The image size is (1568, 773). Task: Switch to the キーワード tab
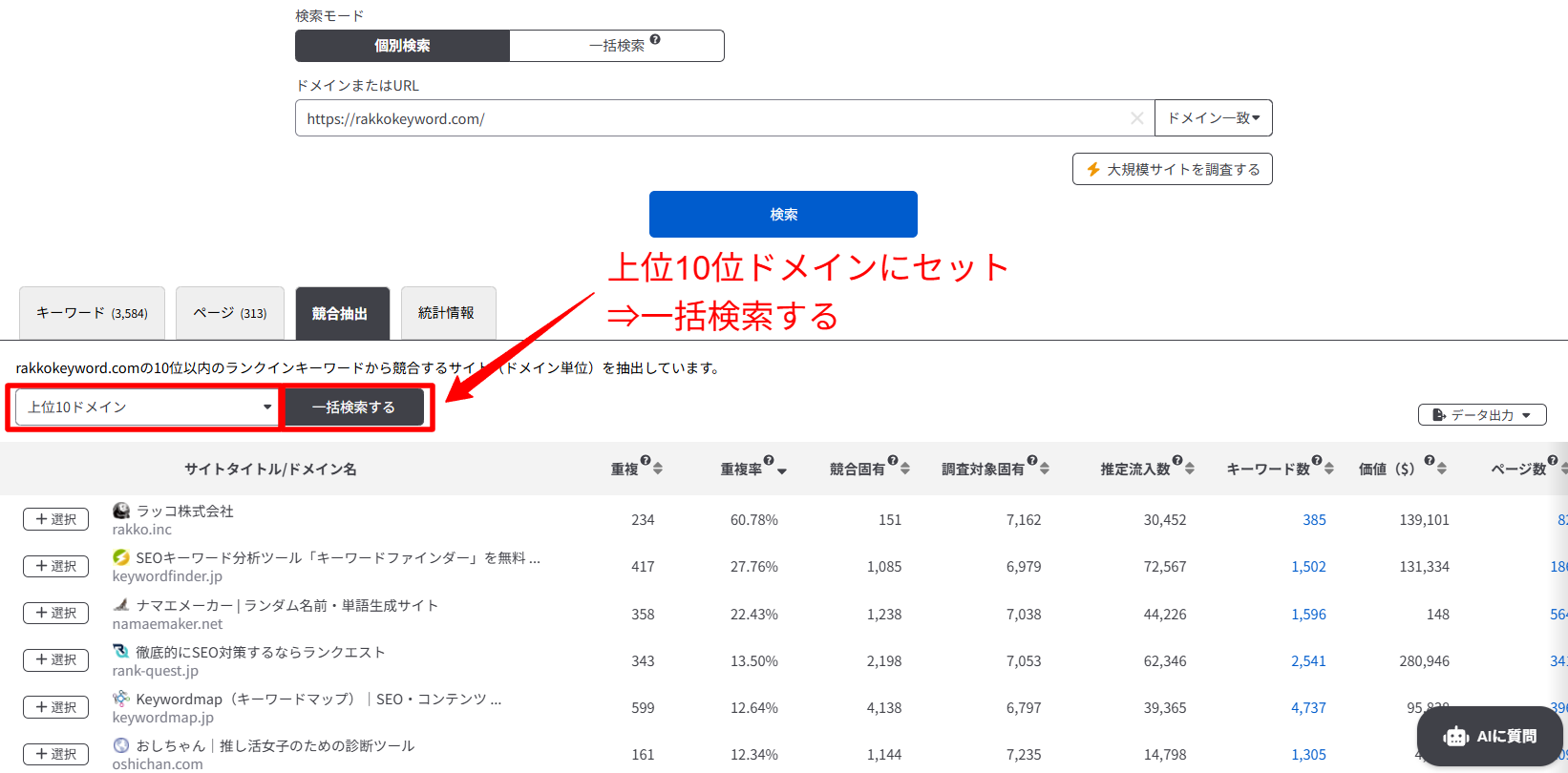coord(92,313)
